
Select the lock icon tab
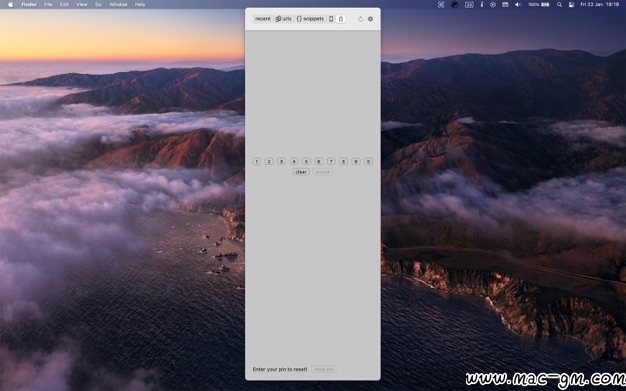[x=341, y=19]
